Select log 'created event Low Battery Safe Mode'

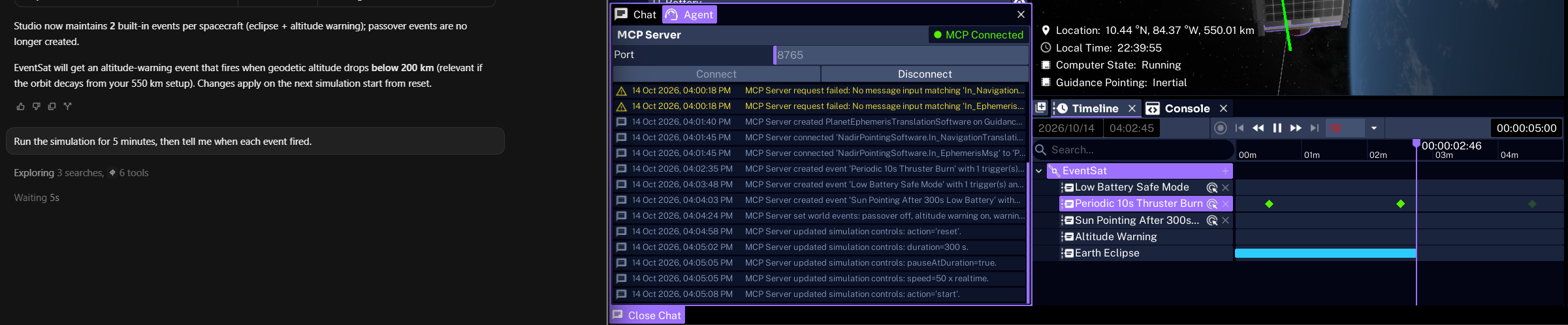[819, 185]
